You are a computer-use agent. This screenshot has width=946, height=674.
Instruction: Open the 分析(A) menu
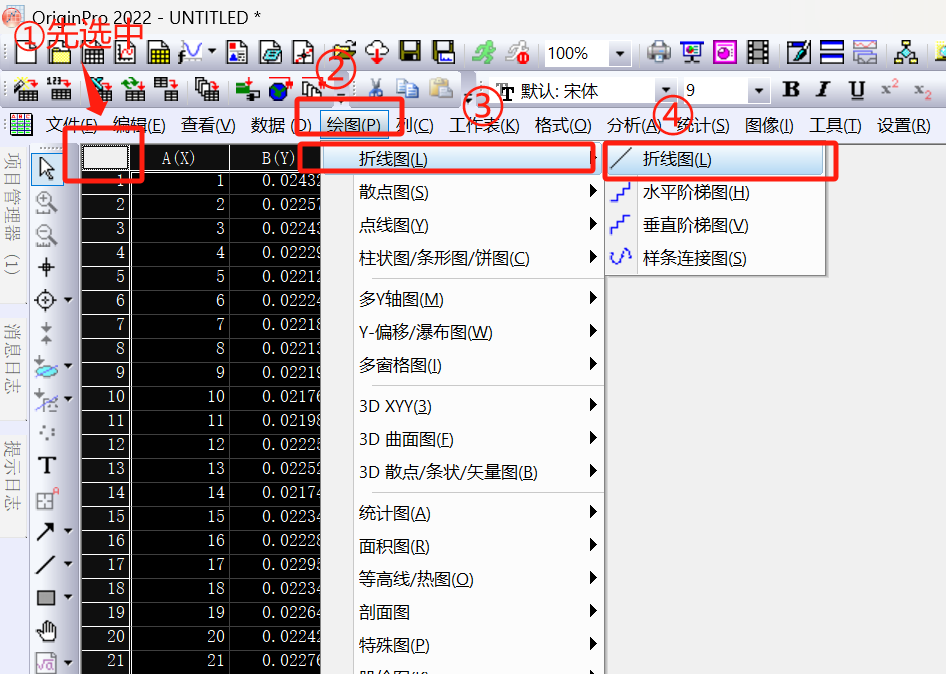tap(633, 125)
